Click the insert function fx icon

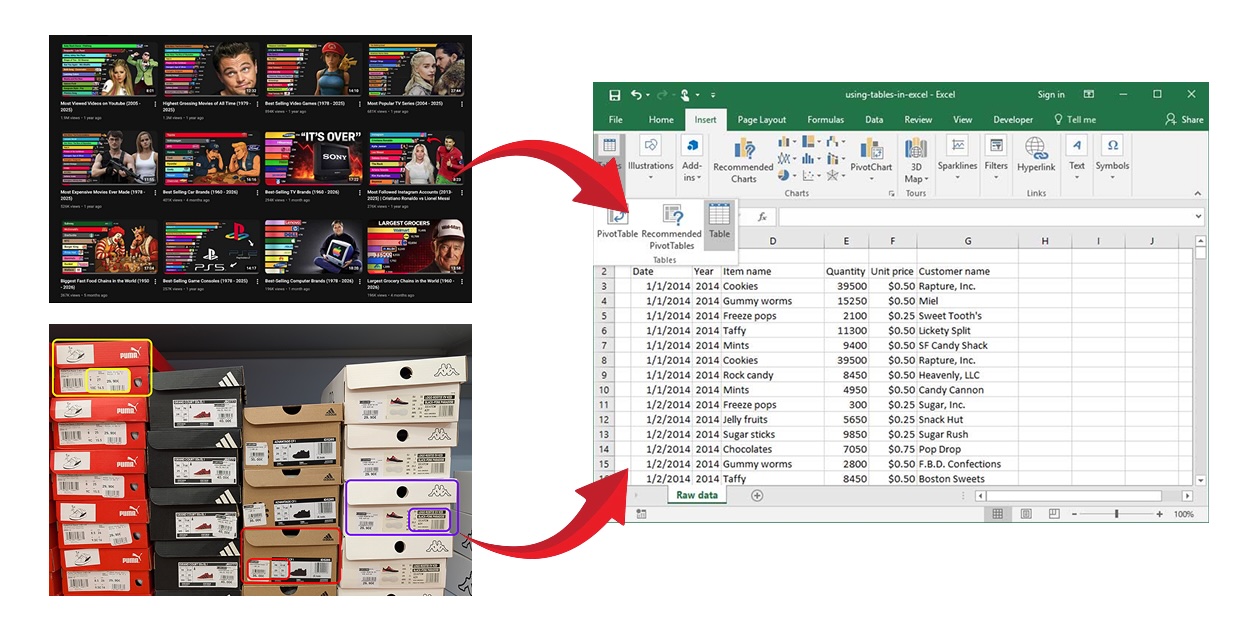point(761,217)
